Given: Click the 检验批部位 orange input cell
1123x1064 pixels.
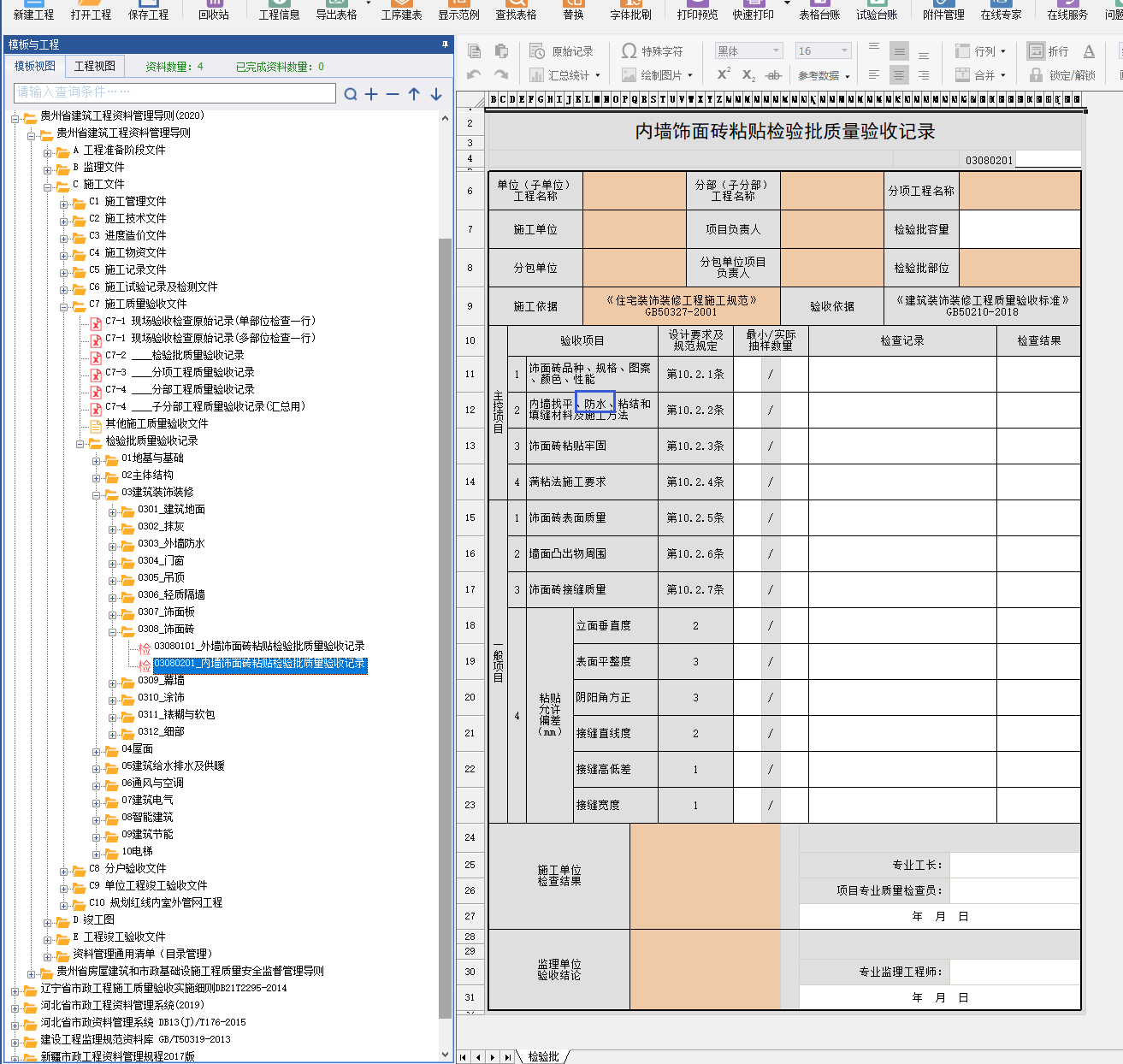Looking at the screenshot, I should [1020, 268].
